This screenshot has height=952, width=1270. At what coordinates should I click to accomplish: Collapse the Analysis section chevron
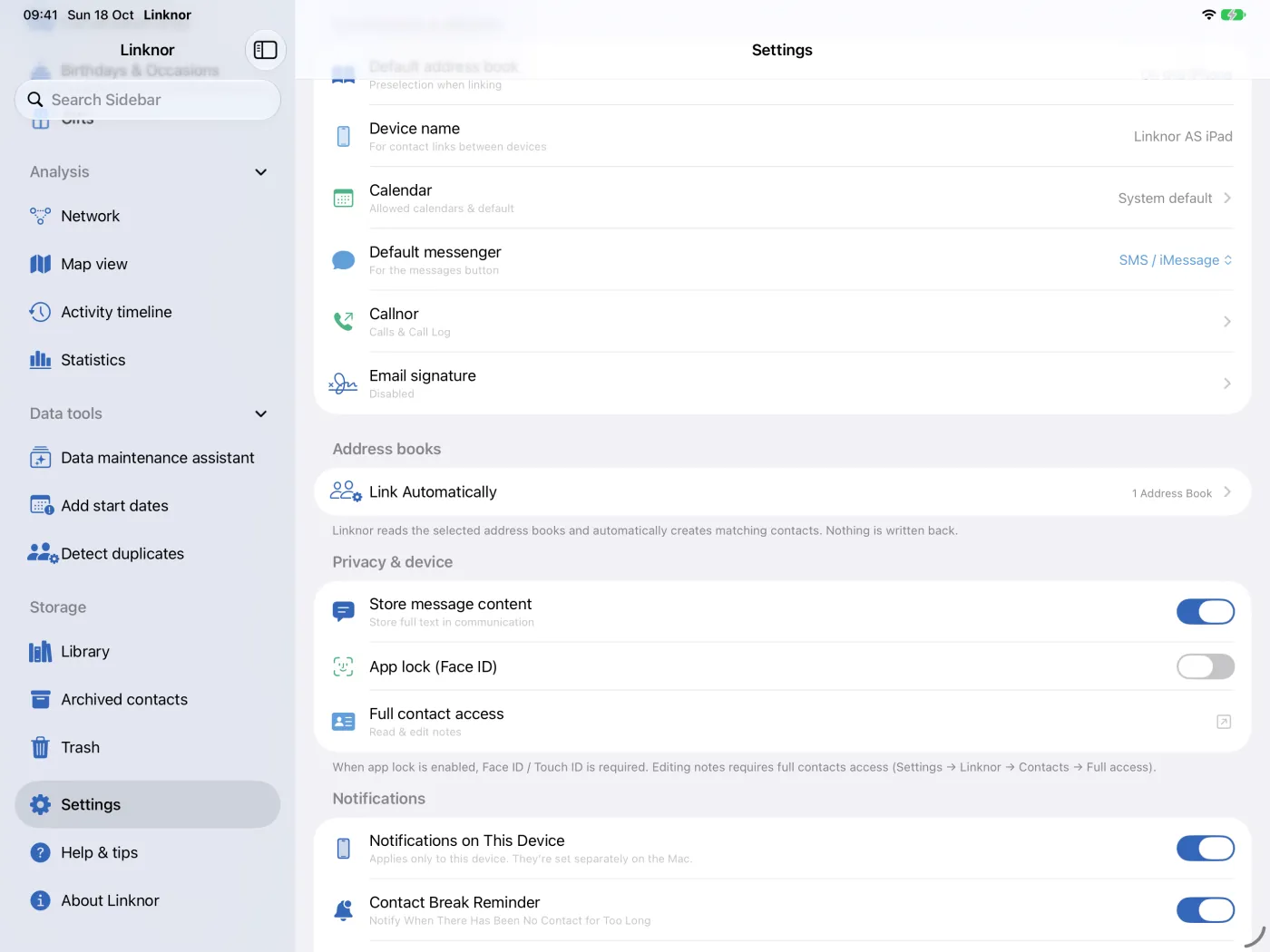[261, 172]
